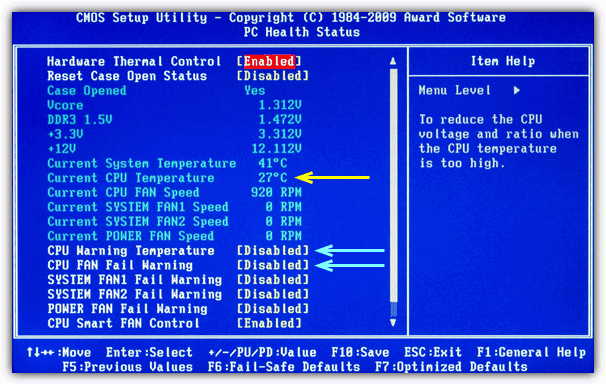Select the CPU Smart FAN Control label

tap(123, 323)
